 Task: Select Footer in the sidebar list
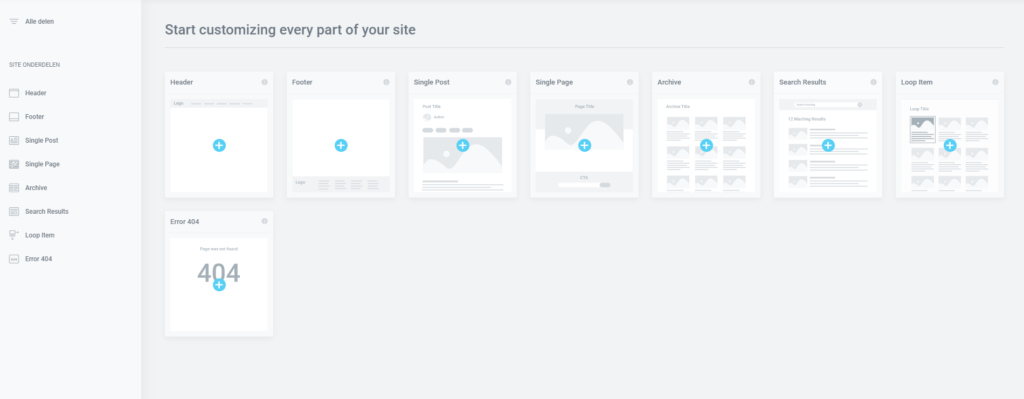click(35, 117)
